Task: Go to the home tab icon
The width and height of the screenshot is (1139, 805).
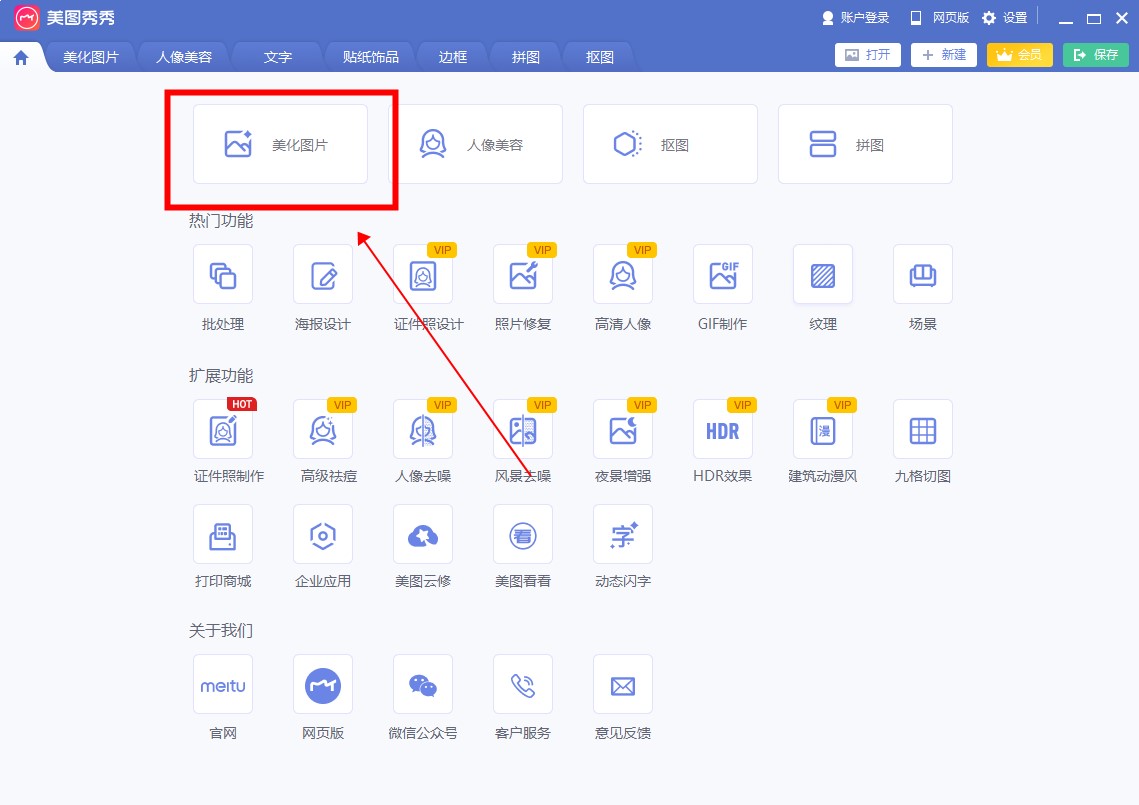Action: [21, 57]
